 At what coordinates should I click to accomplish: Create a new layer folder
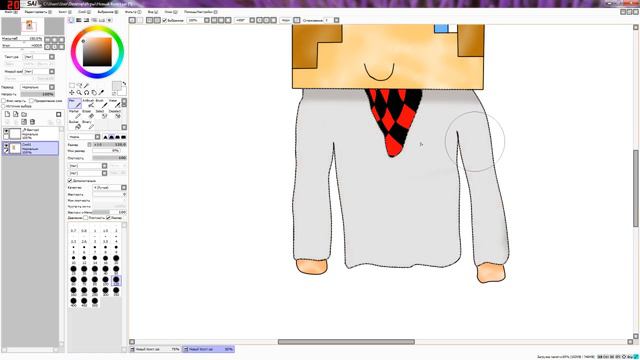[x=24, y=114]
